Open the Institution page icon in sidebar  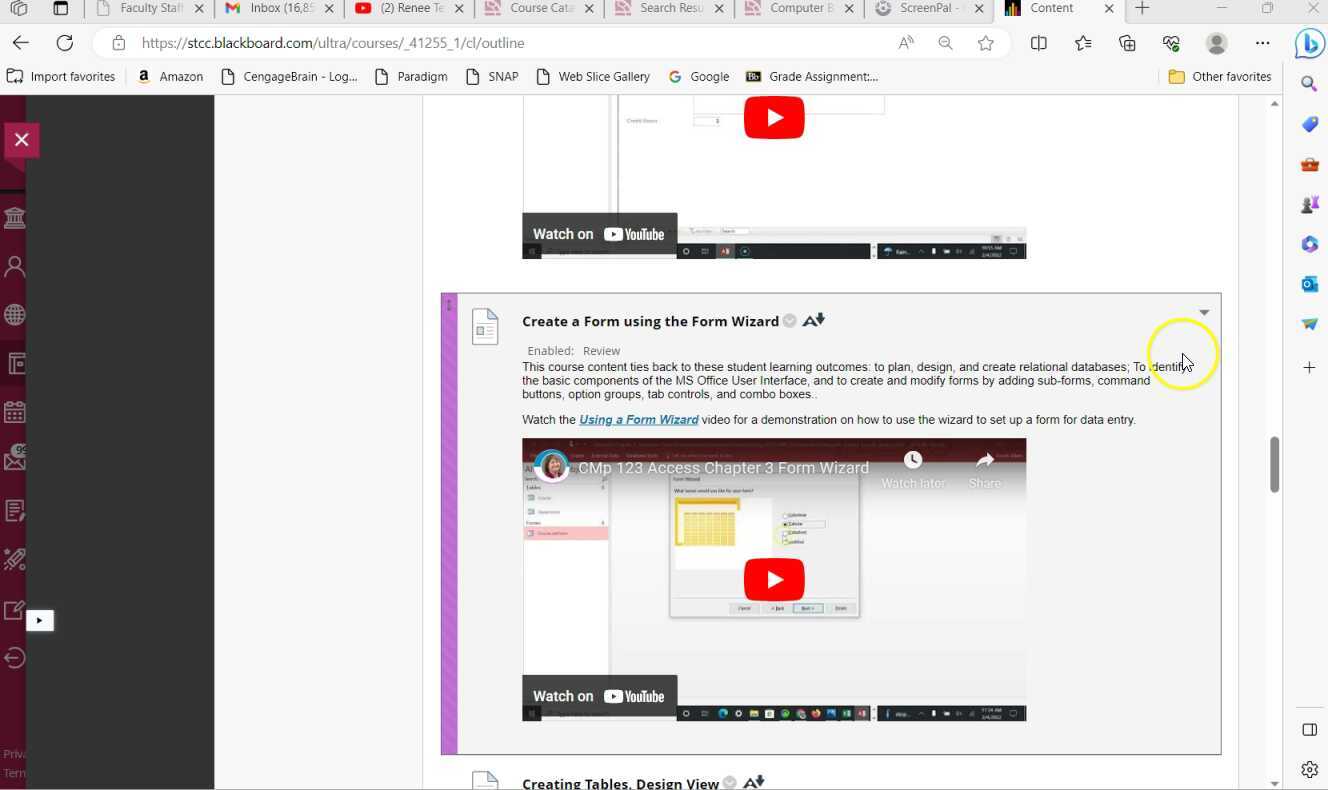click(15, 218)
